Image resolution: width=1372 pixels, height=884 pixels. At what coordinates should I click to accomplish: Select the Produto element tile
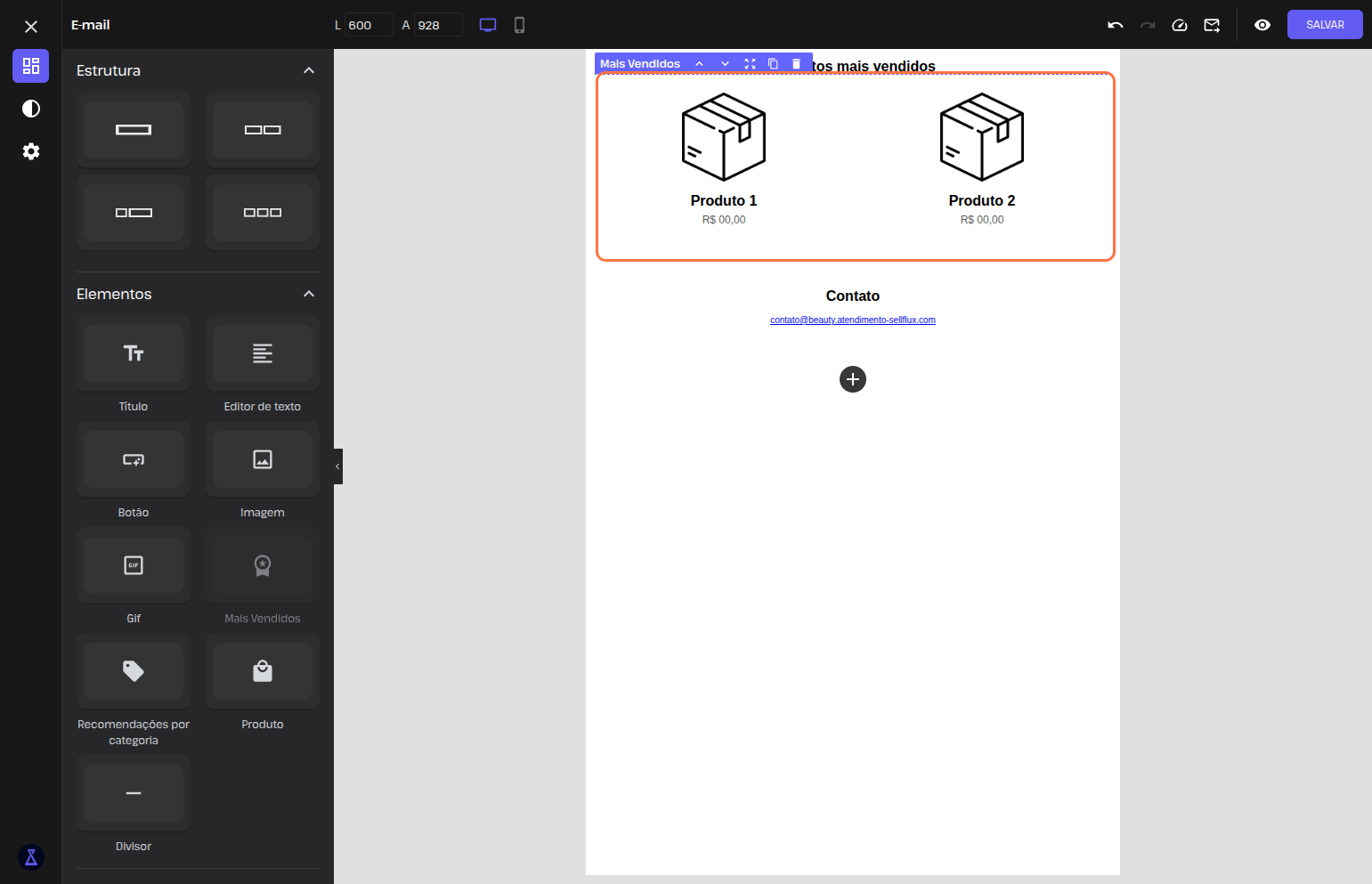263,671
